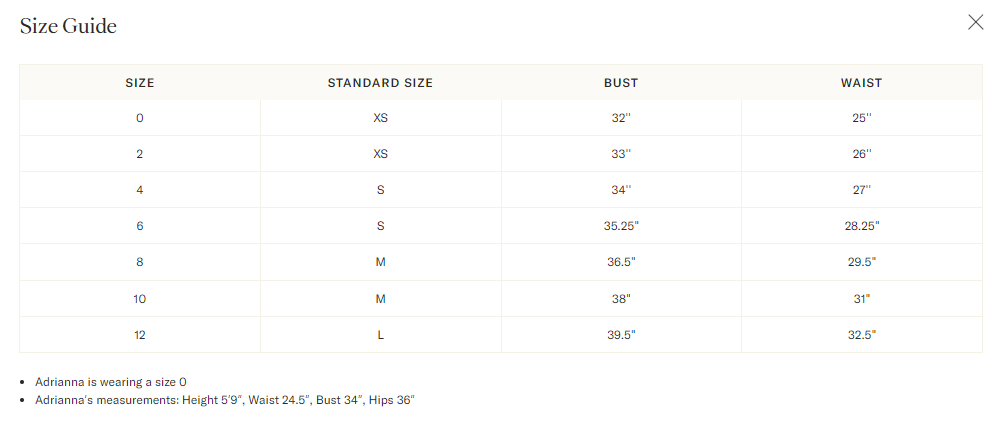Click the BUST column header
997x436 pixels.
[x=621, y=83]
